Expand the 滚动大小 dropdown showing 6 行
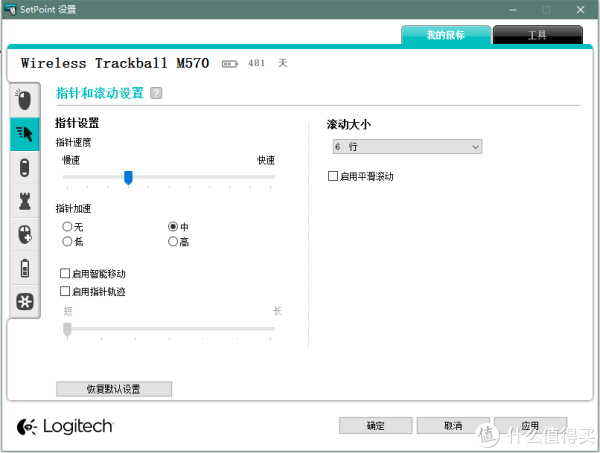Screen dimensions: 600x453 coord(405,147)
